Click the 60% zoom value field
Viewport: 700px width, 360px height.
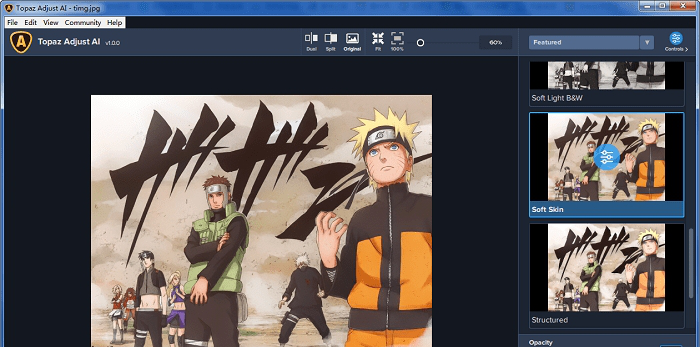tap(496, 42)
